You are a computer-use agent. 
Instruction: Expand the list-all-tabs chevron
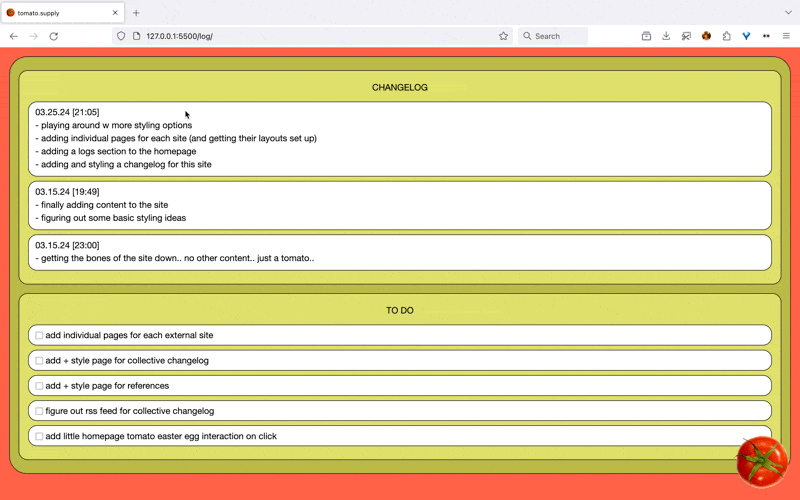point(787,13)
